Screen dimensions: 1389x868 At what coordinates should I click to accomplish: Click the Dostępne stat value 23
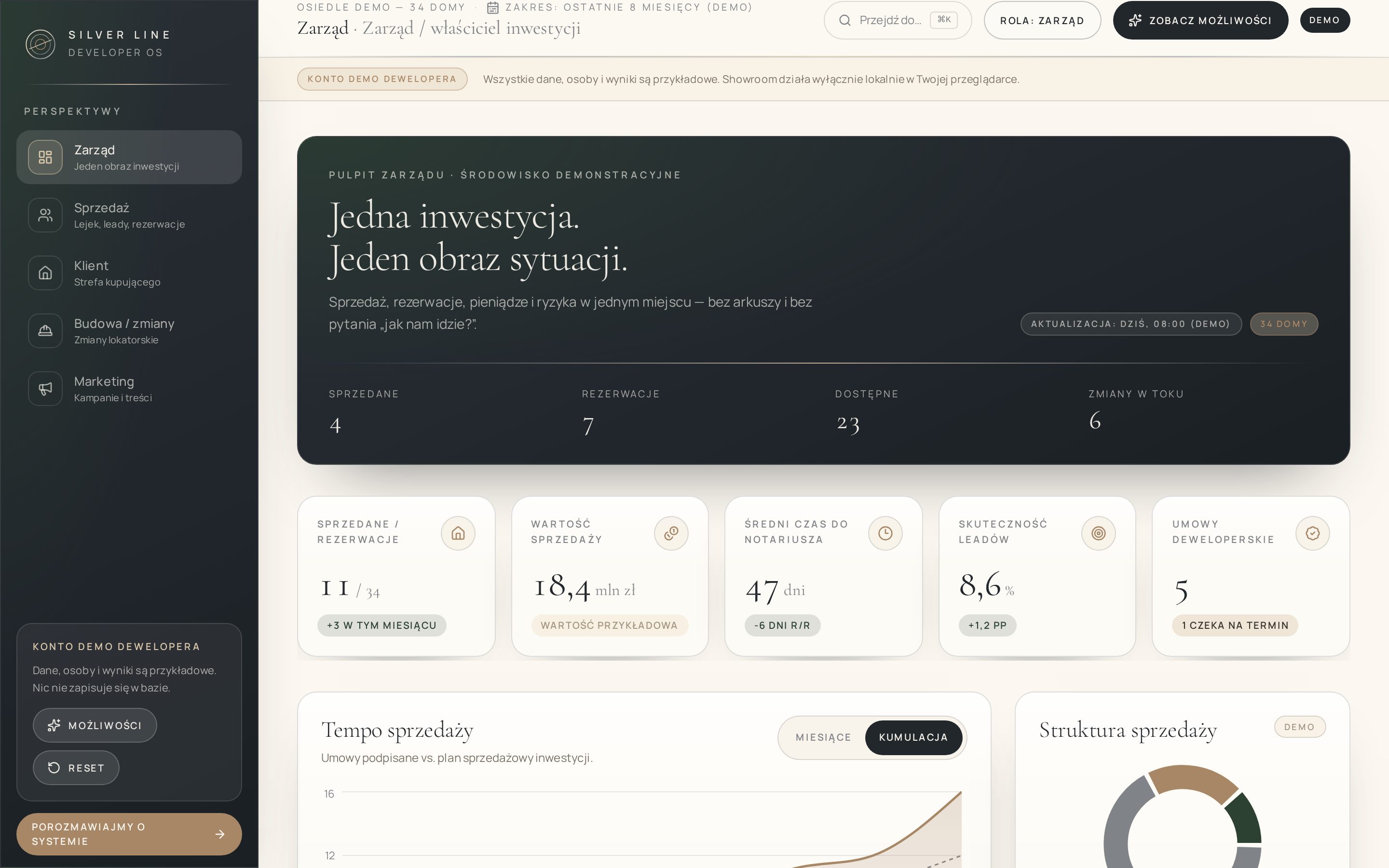click(x=848, y=424)
